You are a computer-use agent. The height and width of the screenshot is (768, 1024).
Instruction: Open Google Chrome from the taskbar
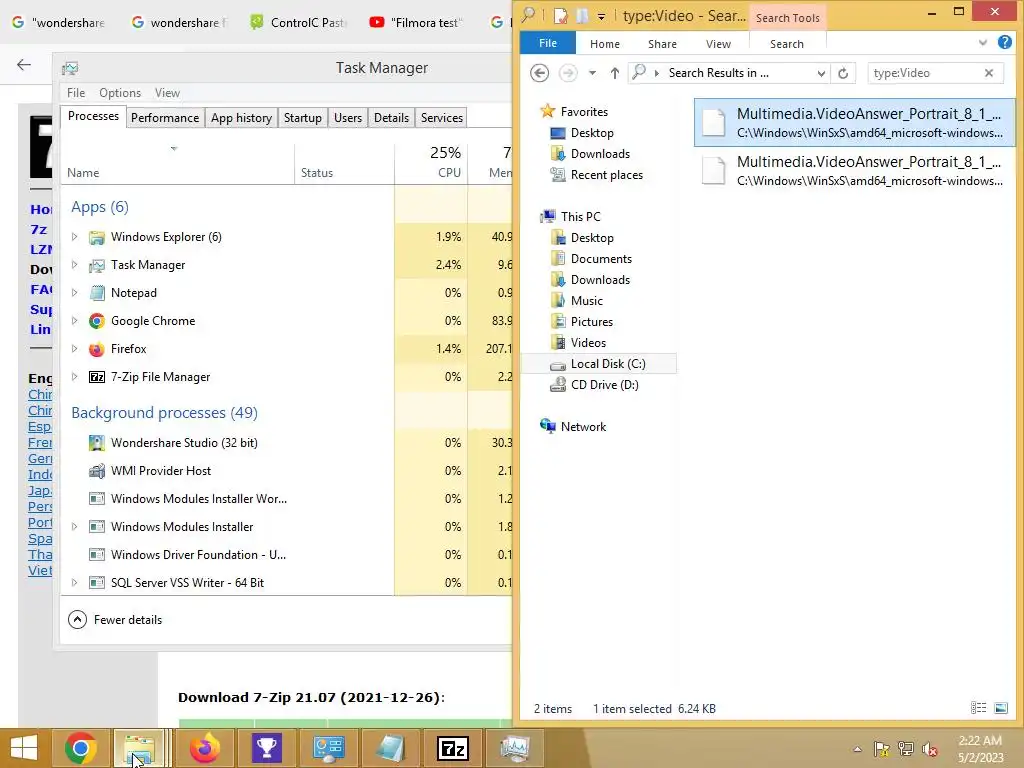[80, 748]
